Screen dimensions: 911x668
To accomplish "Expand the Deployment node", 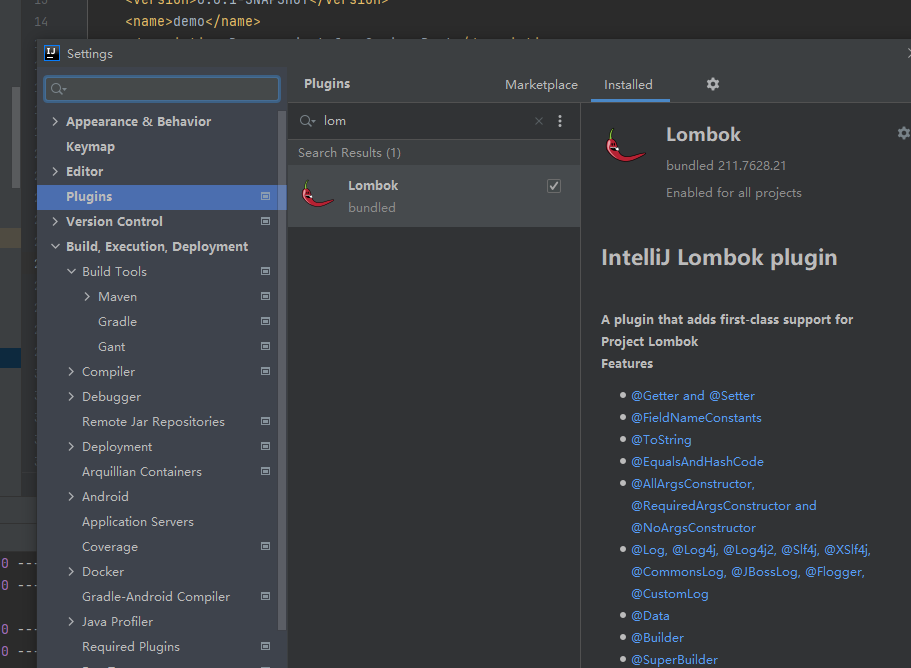I will tap(71, 446).
